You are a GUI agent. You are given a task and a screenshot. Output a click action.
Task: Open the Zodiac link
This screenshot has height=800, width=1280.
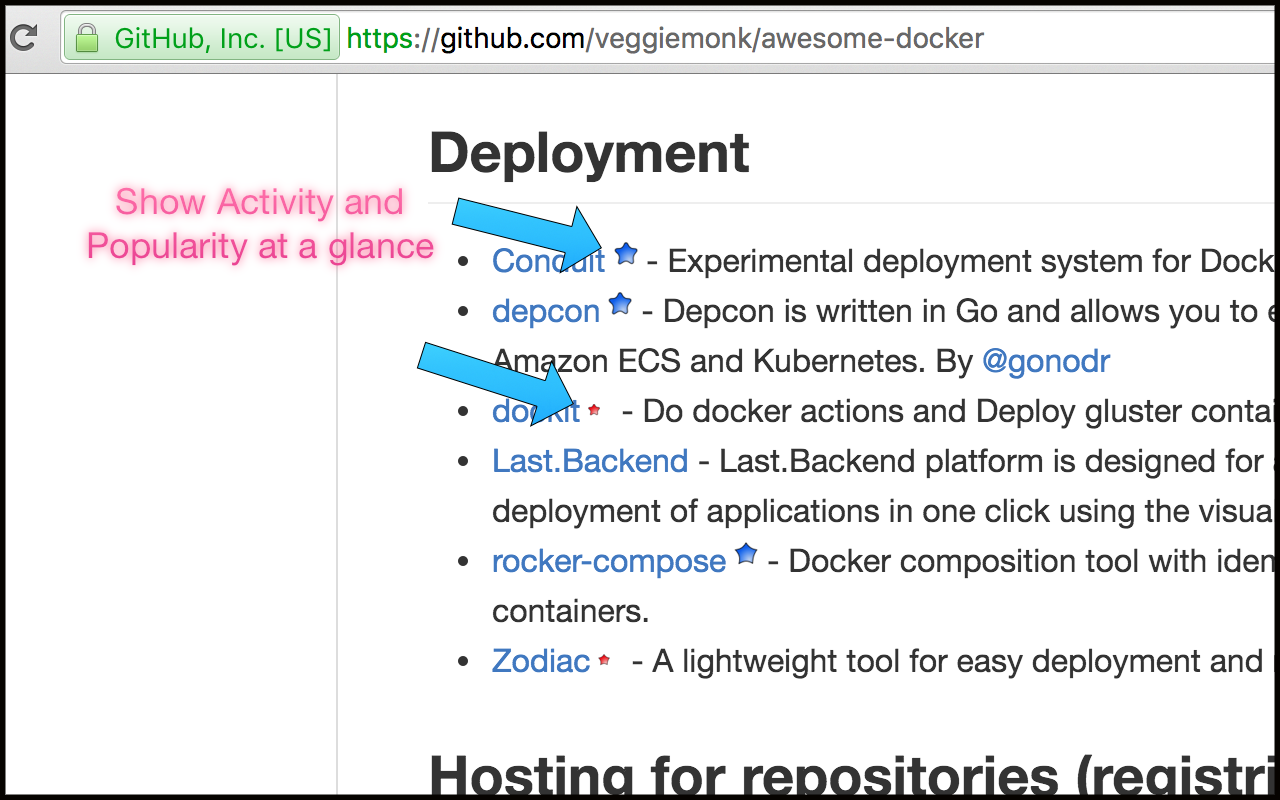541,661
